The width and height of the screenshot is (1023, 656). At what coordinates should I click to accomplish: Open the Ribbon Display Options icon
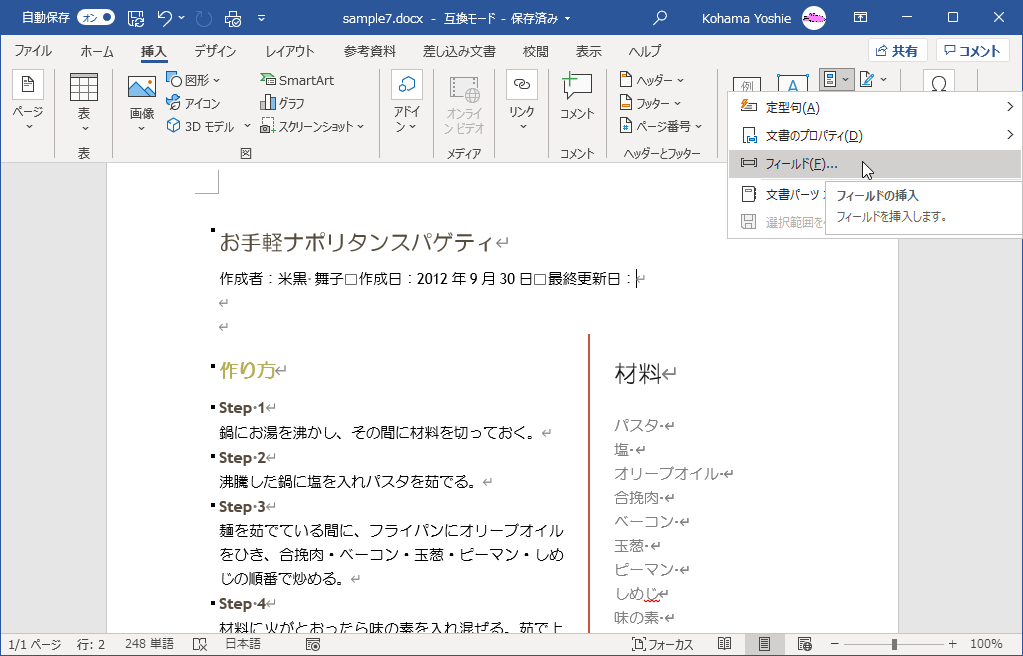coord(861,18)
